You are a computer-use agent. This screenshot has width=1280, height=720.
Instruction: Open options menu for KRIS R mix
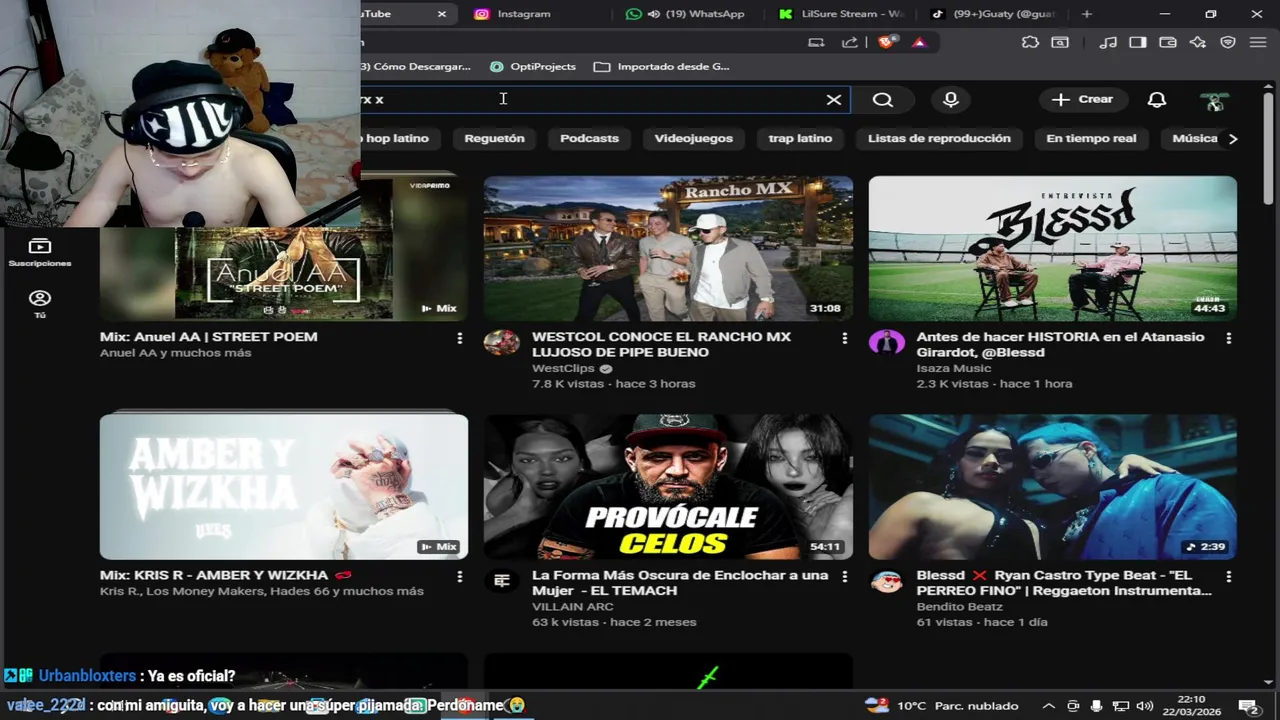459,577
